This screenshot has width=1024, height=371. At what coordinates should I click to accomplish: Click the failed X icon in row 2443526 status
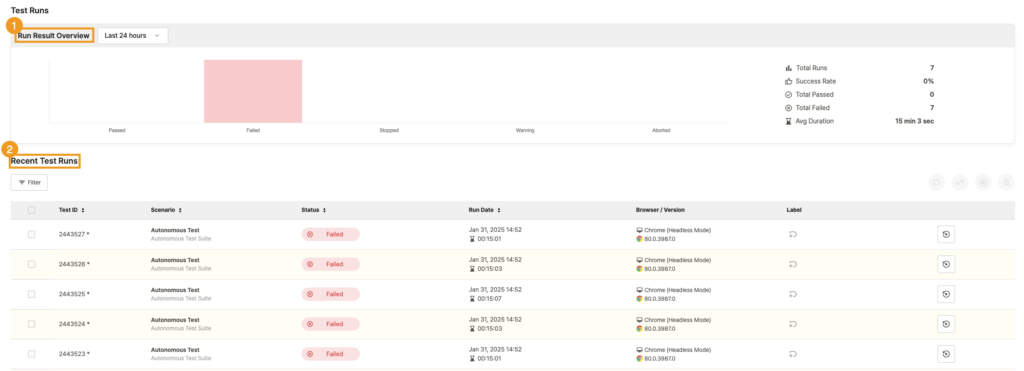(310, 264)
